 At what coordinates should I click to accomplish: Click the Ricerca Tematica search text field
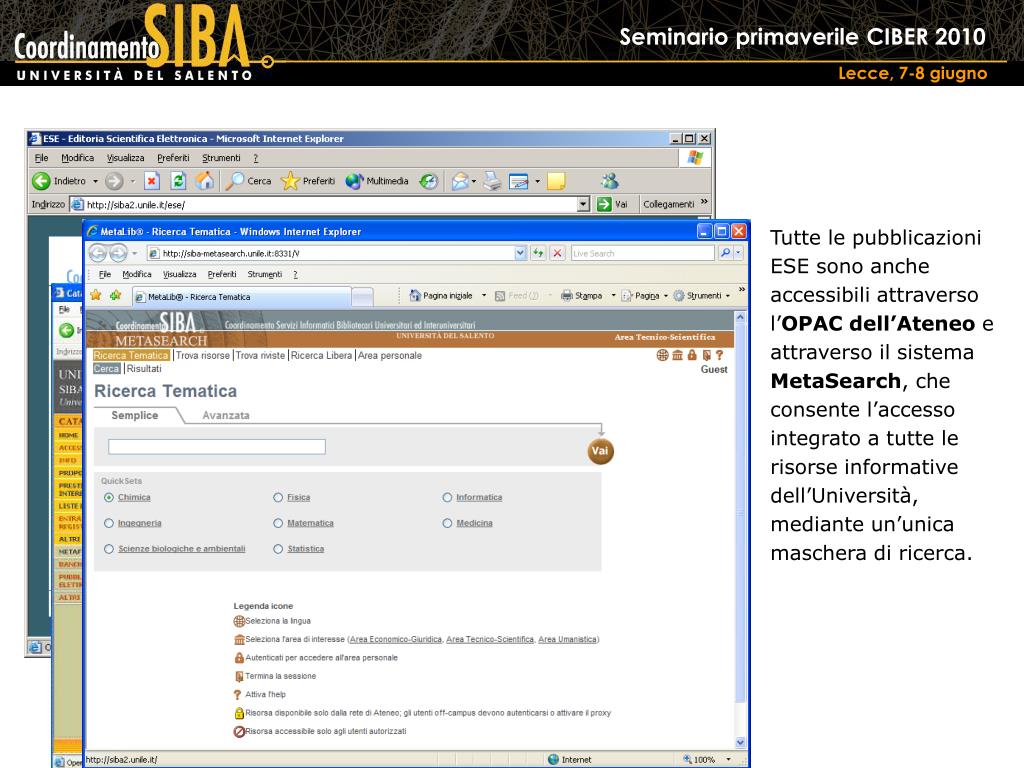pyautogui.click(x=217, y=447)
